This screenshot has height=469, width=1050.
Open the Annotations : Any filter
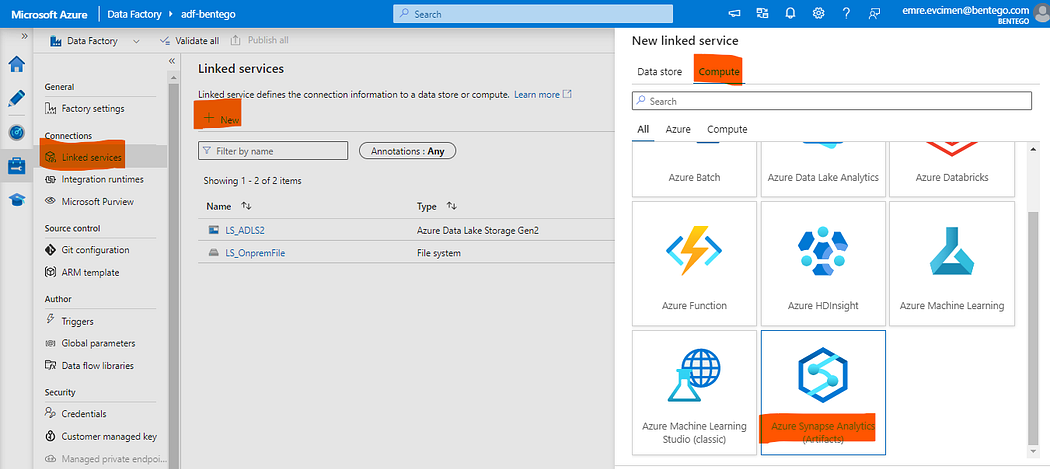click(408, 151)
